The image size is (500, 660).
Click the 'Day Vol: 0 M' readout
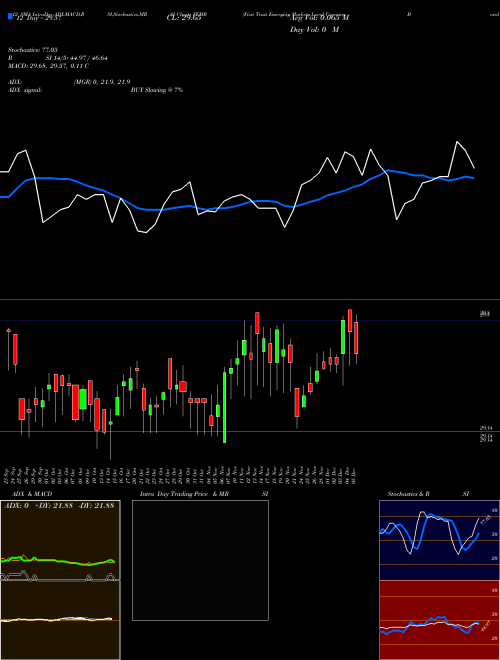click(x=314, y=30)
